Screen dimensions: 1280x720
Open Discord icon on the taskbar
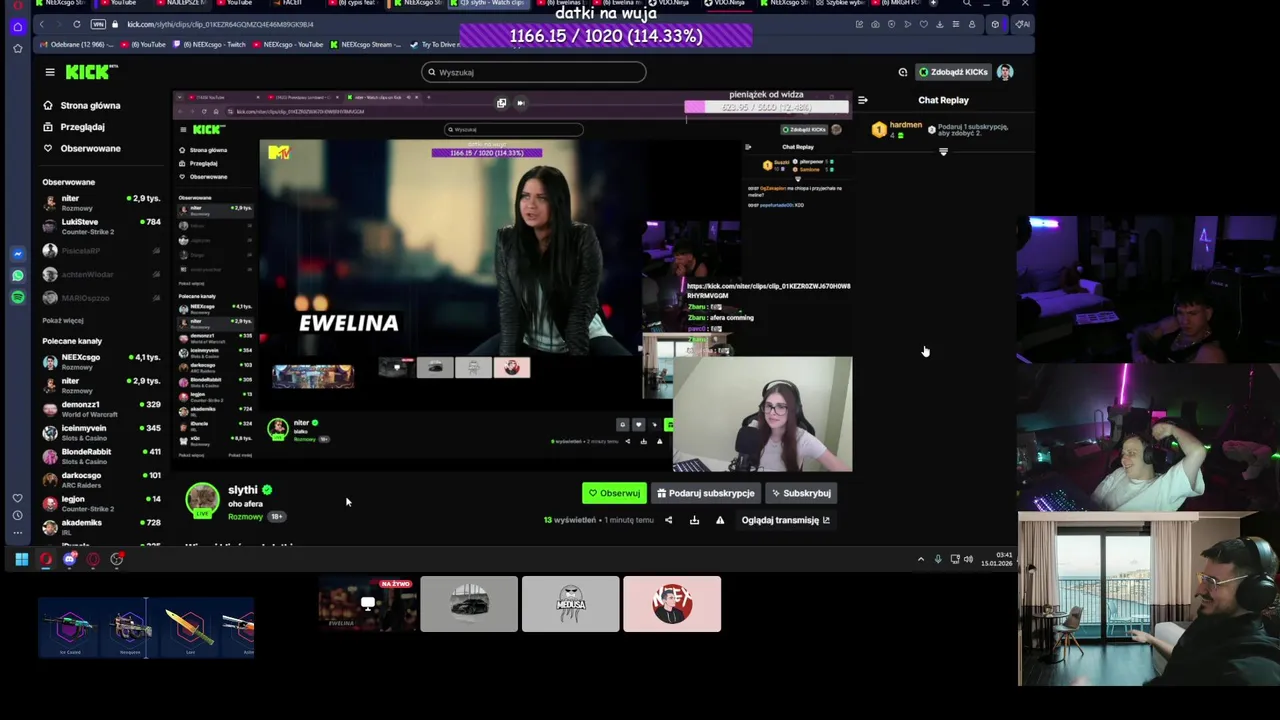tap(69, 559)
